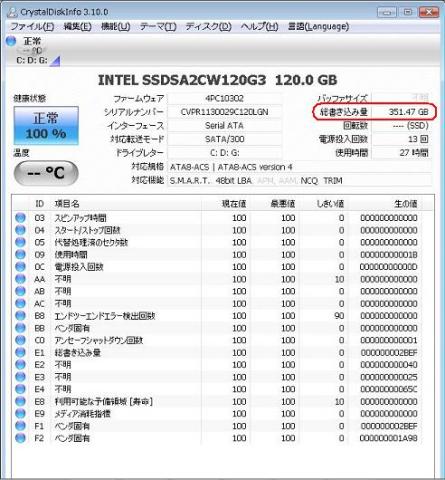The image size is (445, 480).
Task: Click raw value 00000000065C in row E4
Action: click(389, 389)
